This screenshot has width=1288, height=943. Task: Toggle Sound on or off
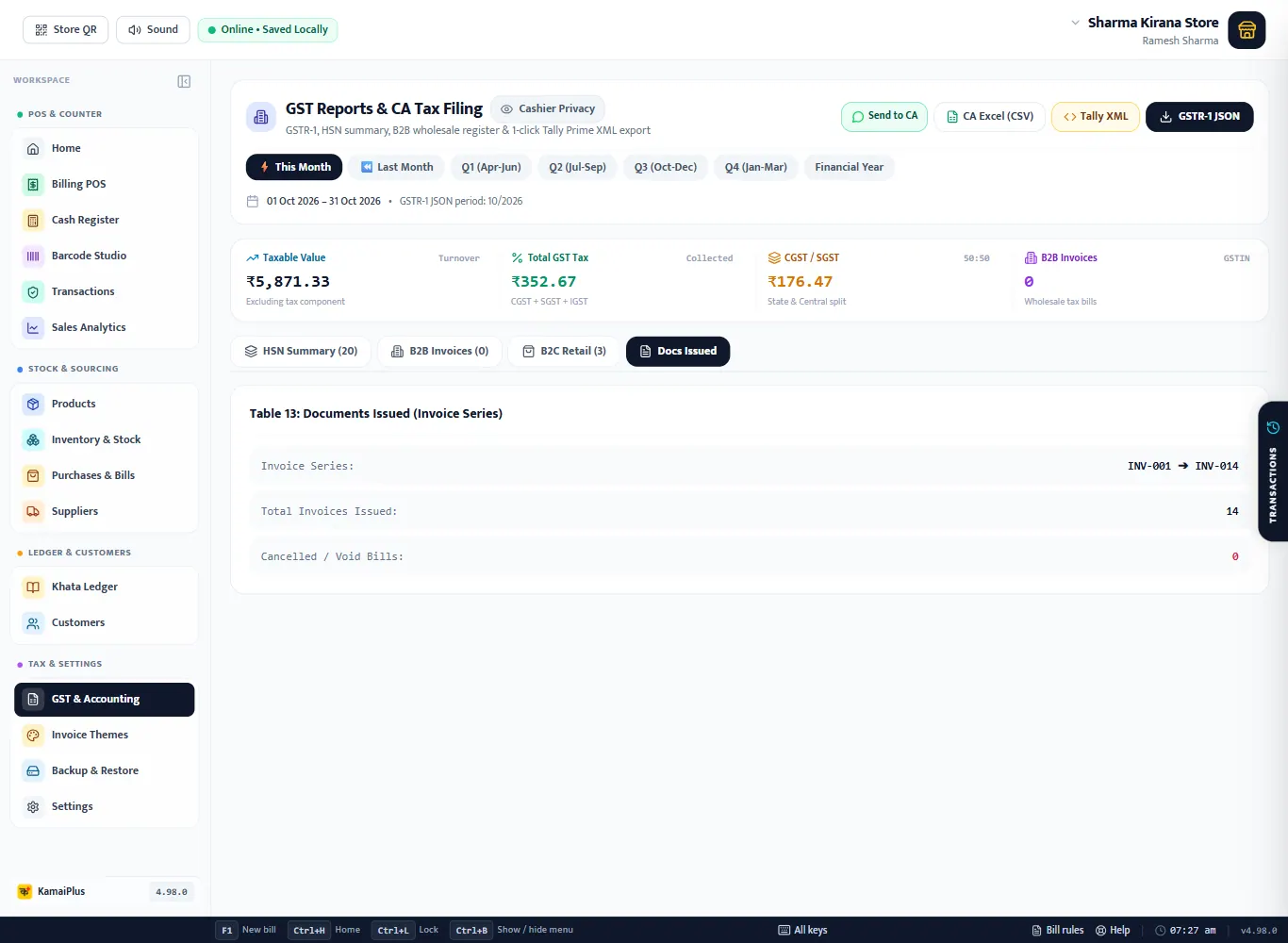click(153, 29)
